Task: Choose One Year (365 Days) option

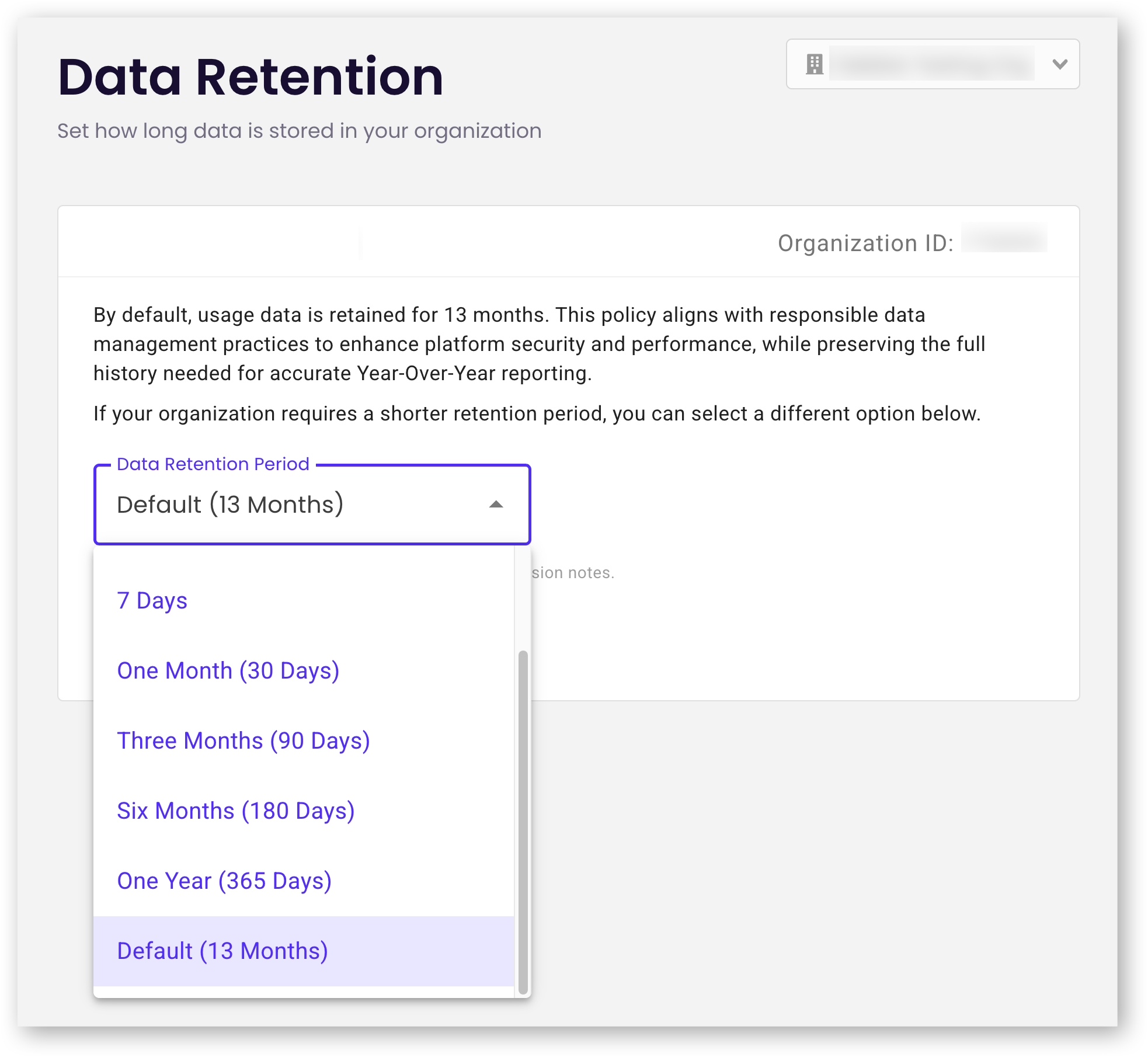Action: [x=224, y=881]
